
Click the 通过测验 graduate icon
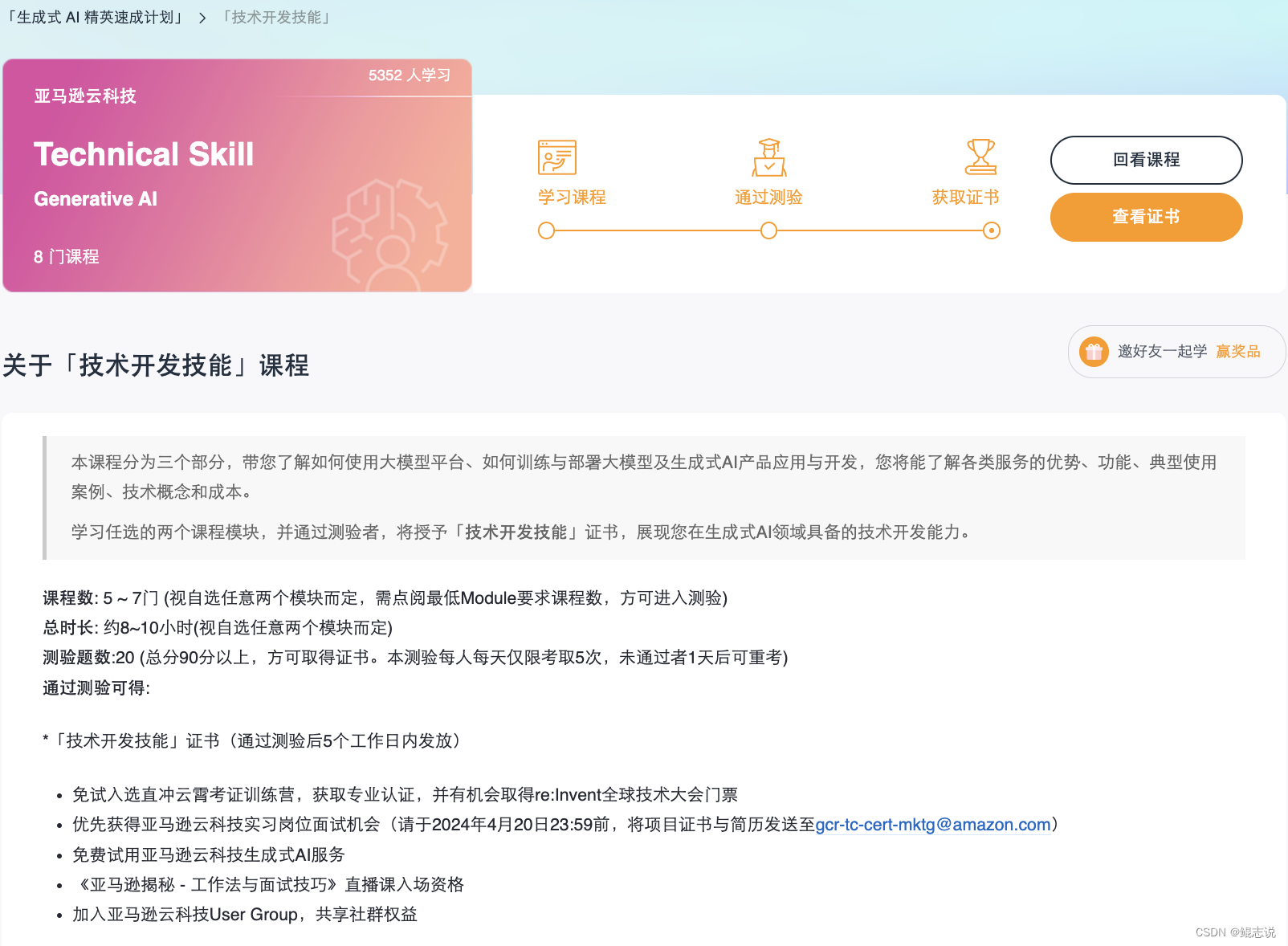pos(769,157)
